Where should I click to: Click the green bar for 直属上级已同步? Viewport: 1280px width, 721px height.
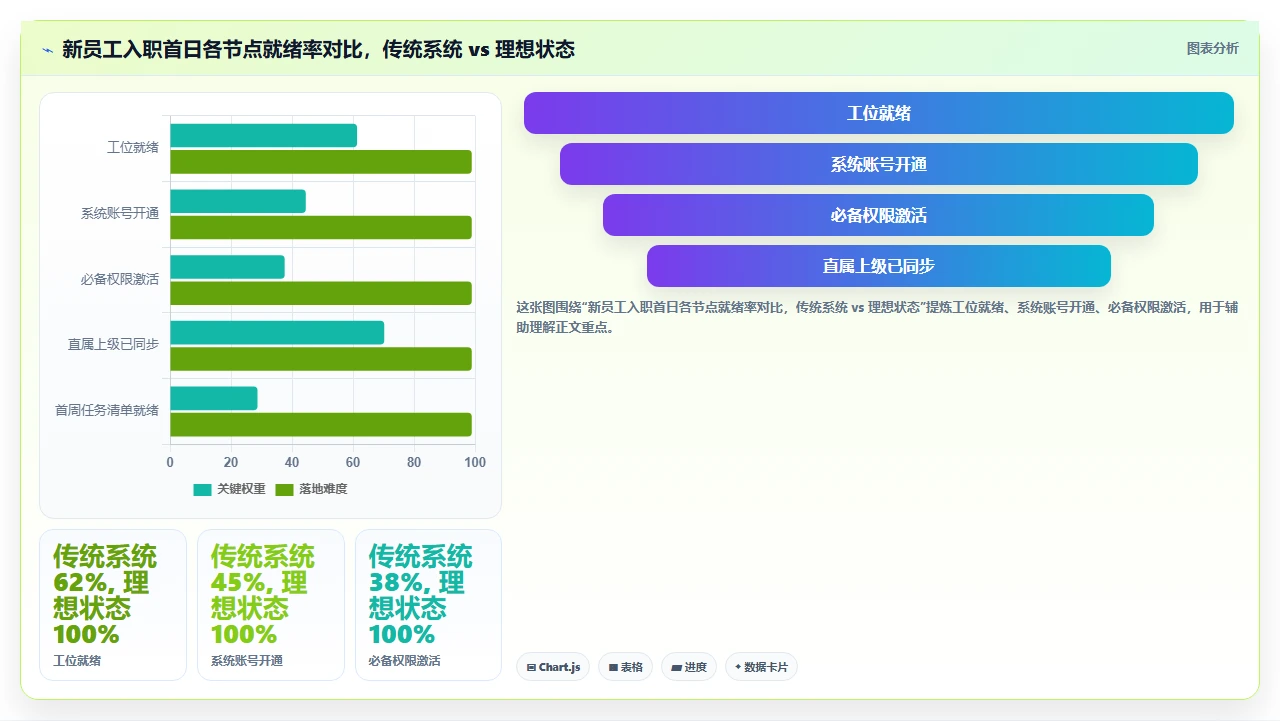tap(321, 359)
